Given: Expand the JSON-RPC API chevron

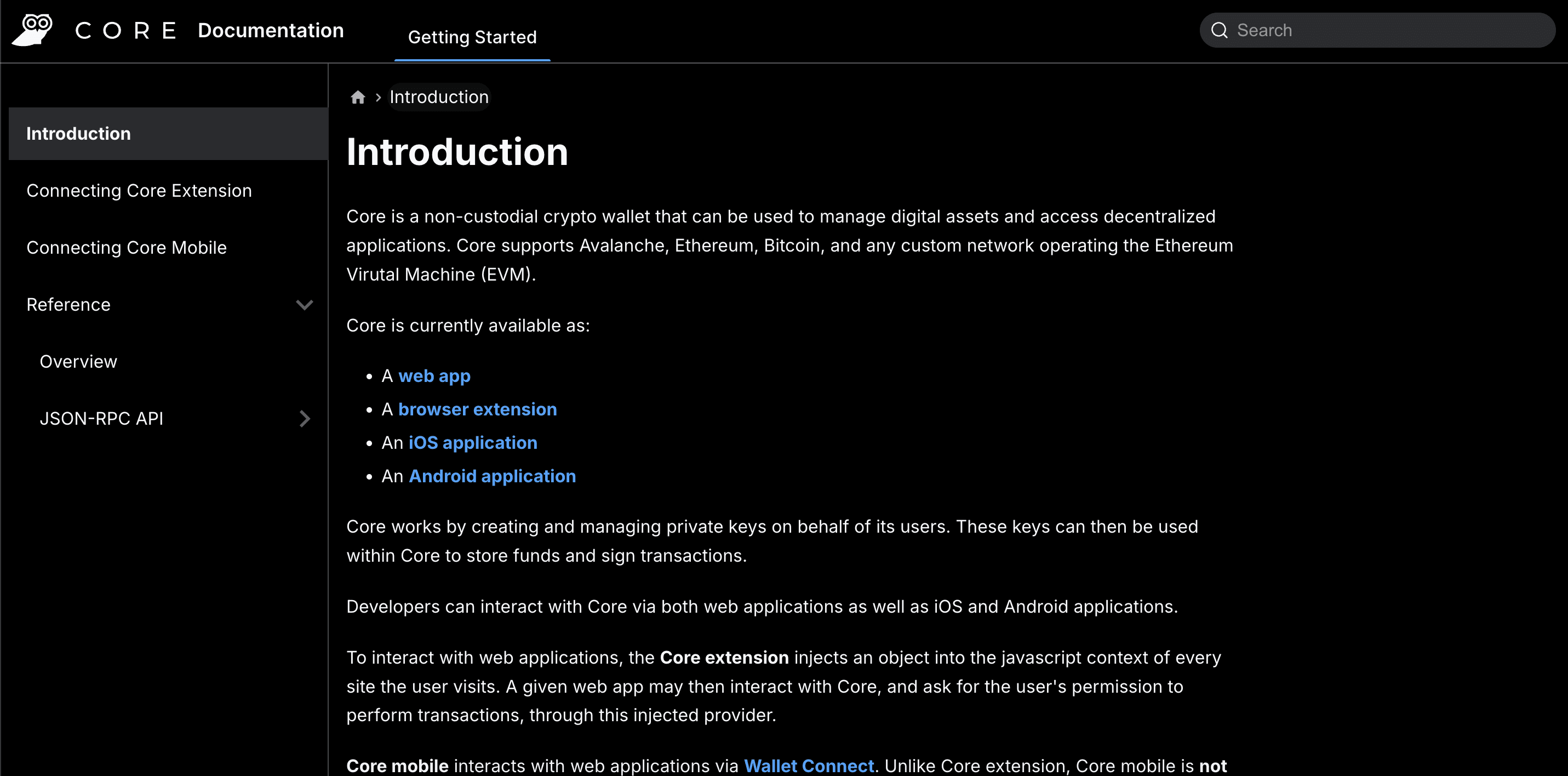Looking at the screenshot, I should (x=305, y=419).
